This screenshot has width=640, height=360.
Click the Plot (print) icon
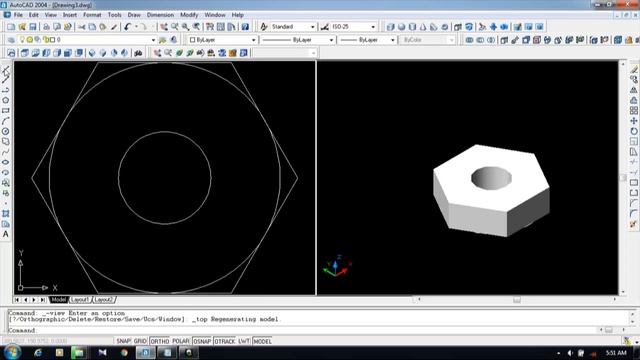coord(47,27)
